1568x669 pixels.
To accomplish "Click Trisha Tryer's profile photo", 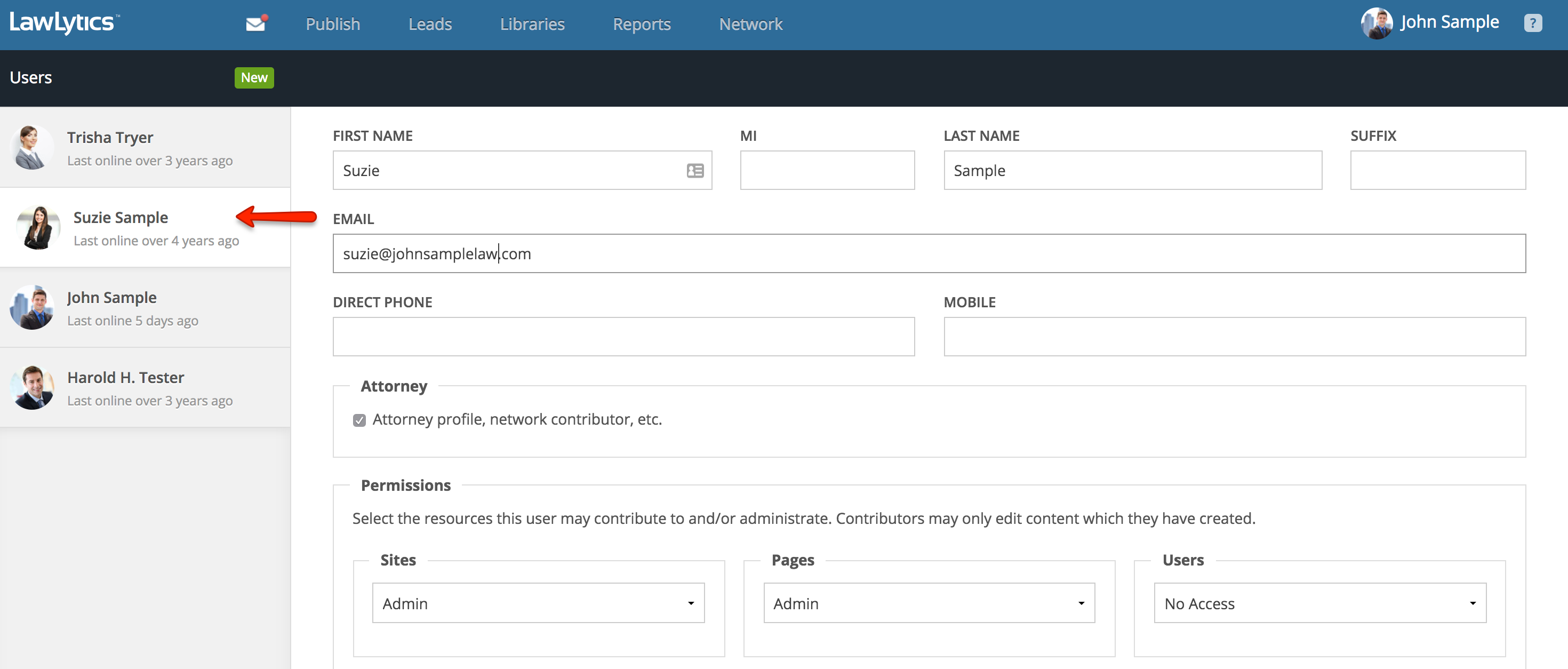I will (31, 147).
